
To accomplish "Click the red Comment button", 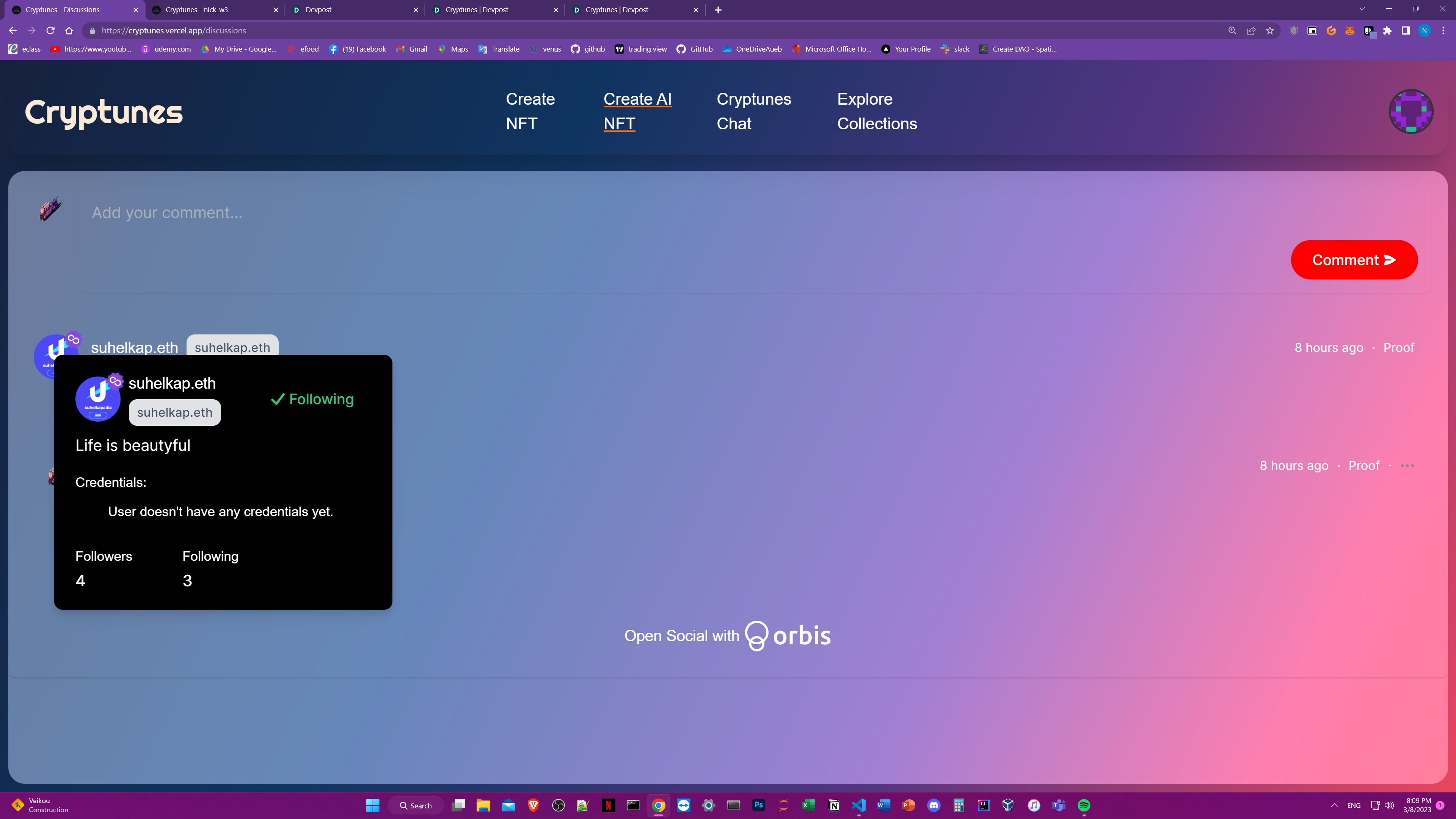I will [1354, 260].
